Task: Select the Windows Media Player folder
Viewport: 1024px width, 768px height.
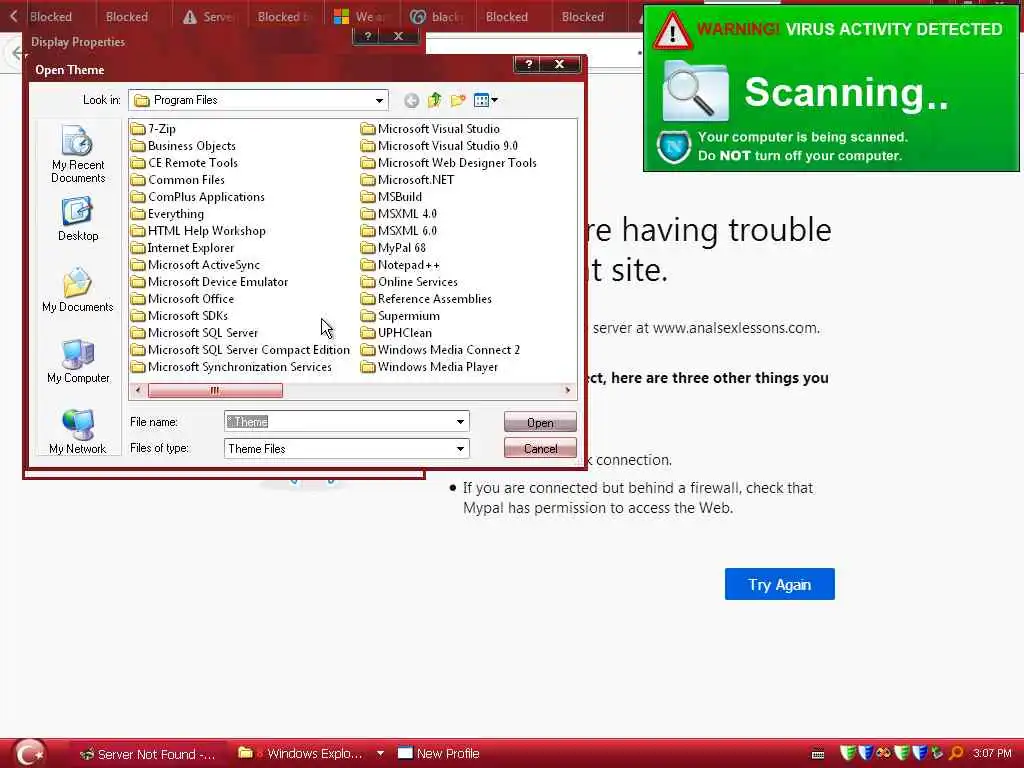Action: tap(430, 366)
